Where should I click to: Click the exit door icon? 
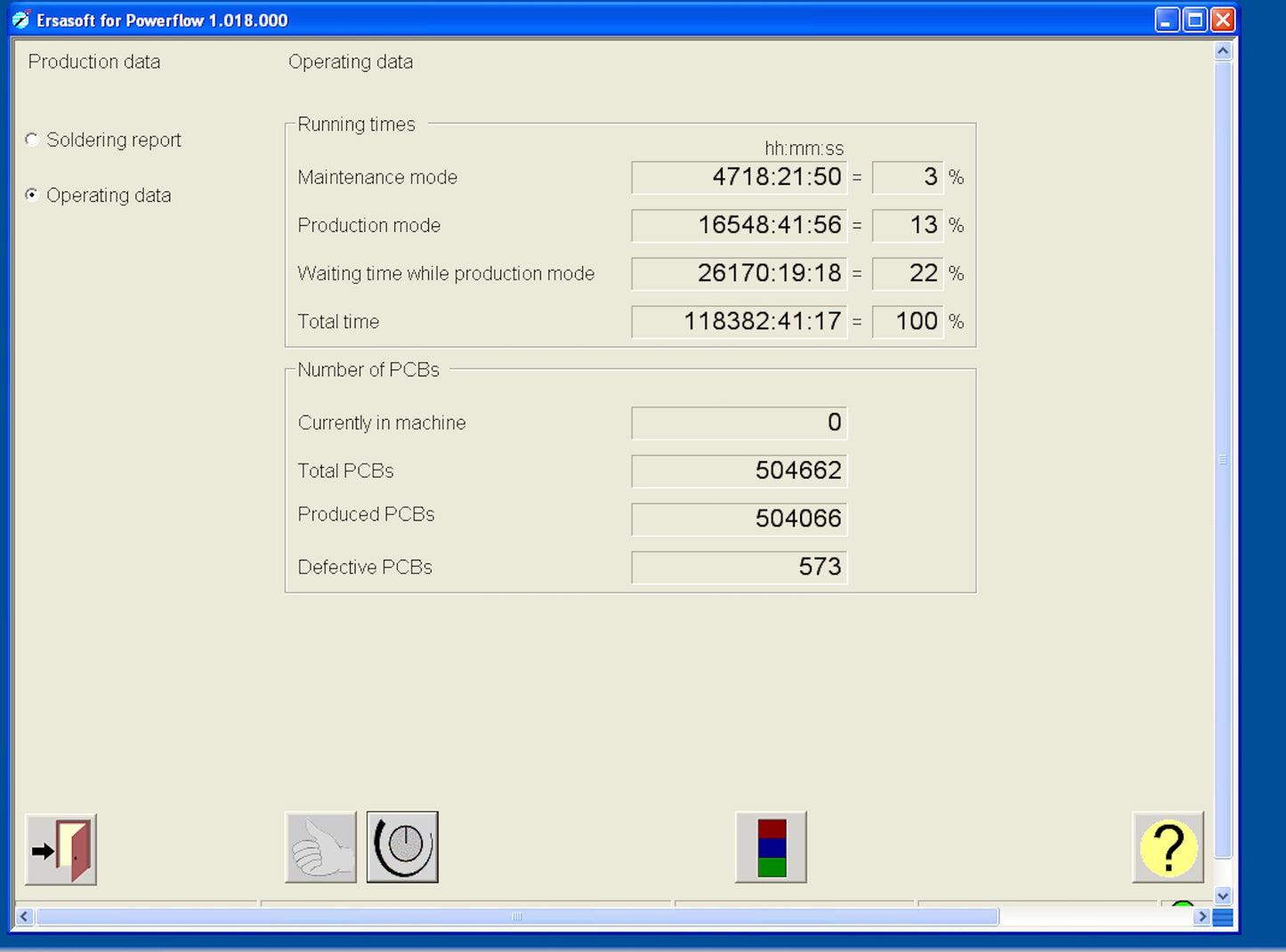tap(61, 850)
